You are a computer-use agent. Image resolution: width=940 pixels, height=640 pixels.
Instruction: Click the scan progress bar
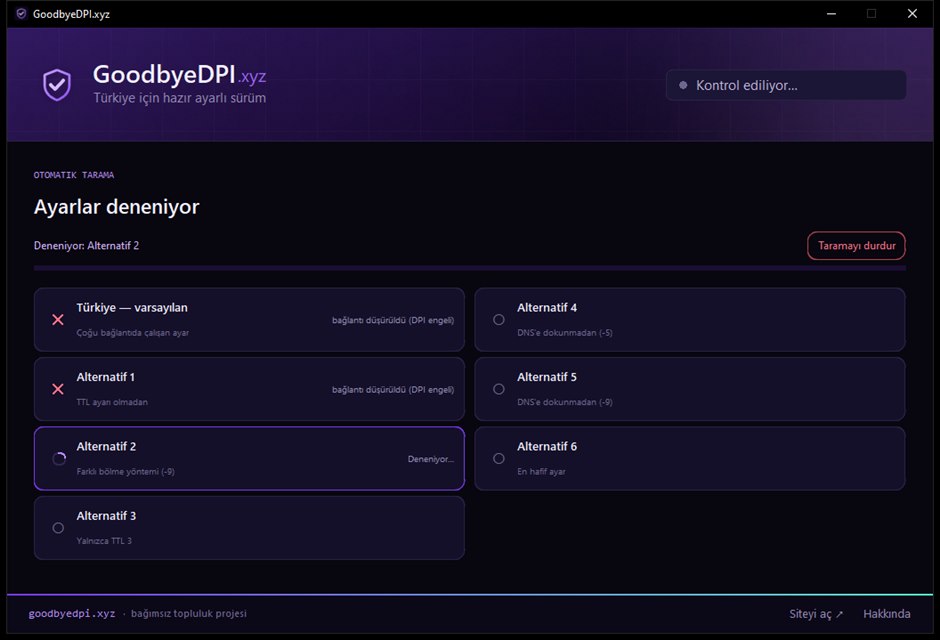(469, 268)
